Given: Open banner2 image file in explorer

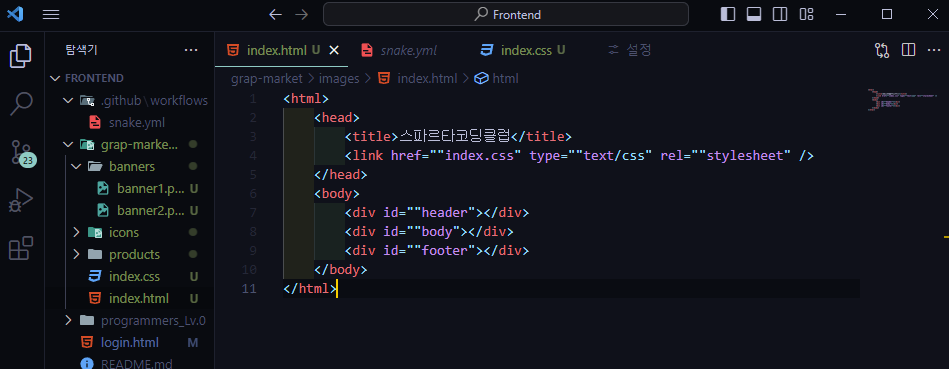Looking at the screenshot, I should pos(149,211).
